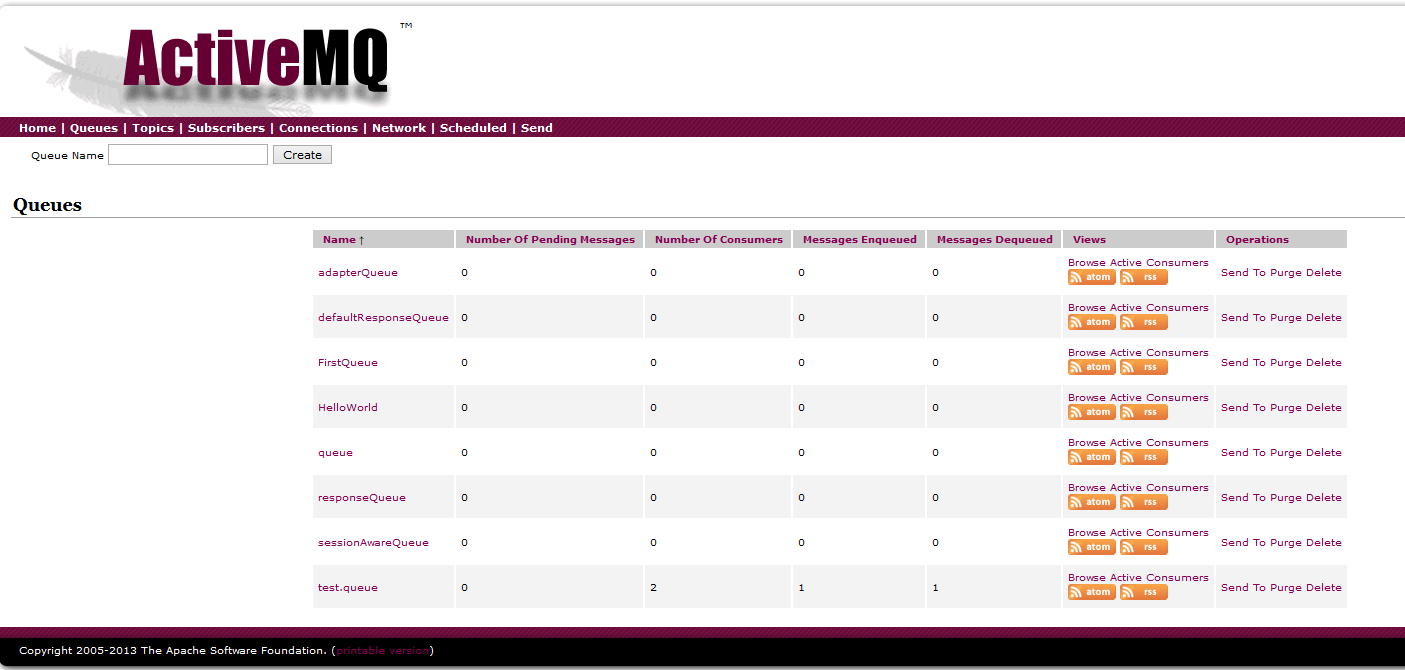Open the Scheduled page

tap(473, 128)
